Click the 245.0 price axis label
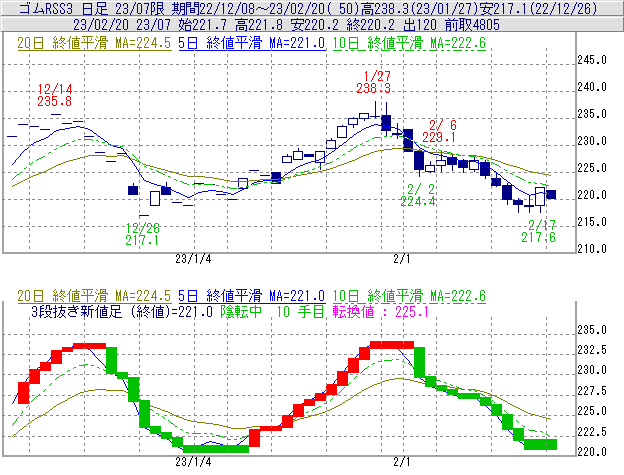 [x=592, y=60]
